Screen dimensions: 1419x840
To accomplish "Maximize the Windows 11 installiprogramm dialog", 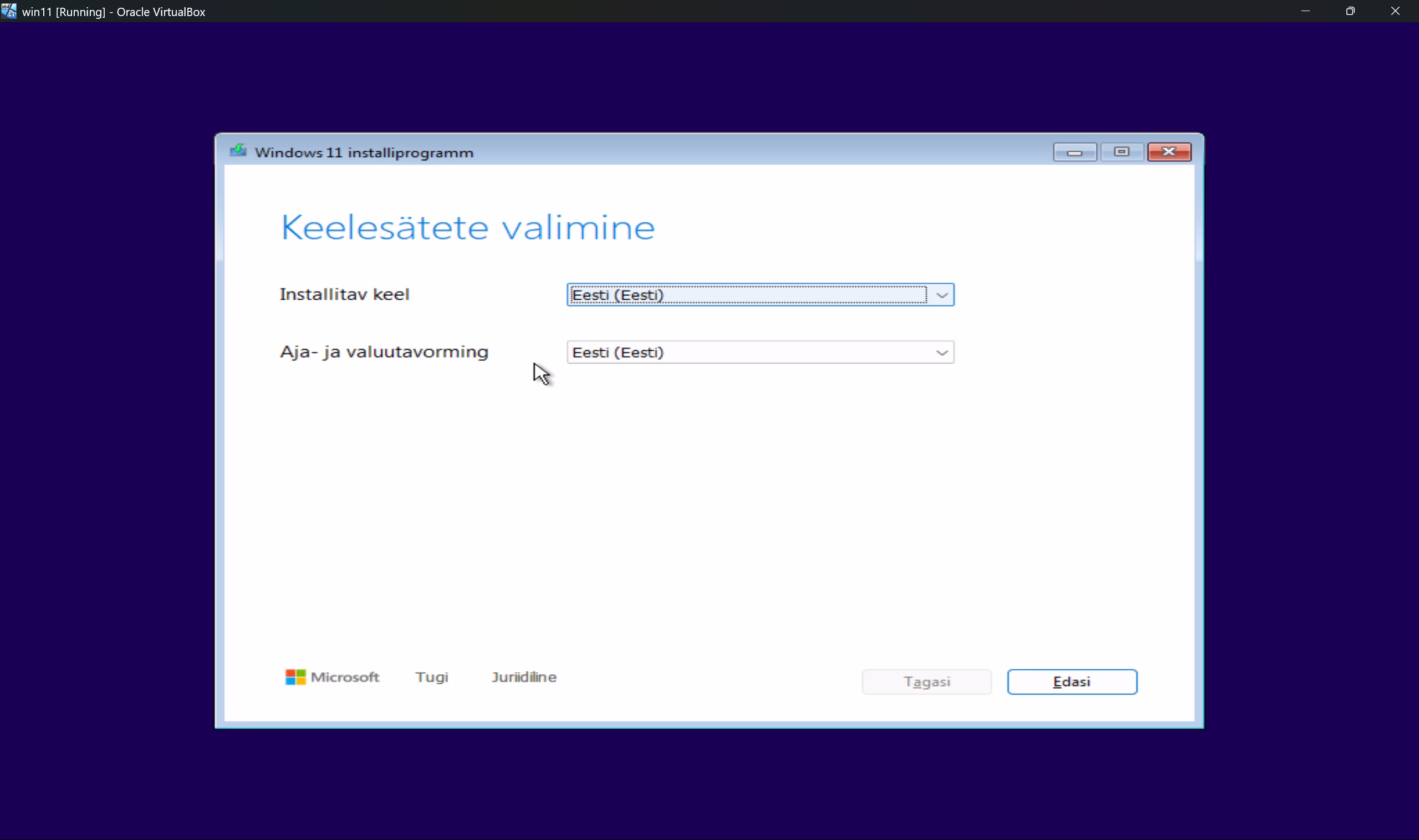I will (1121, 152).
